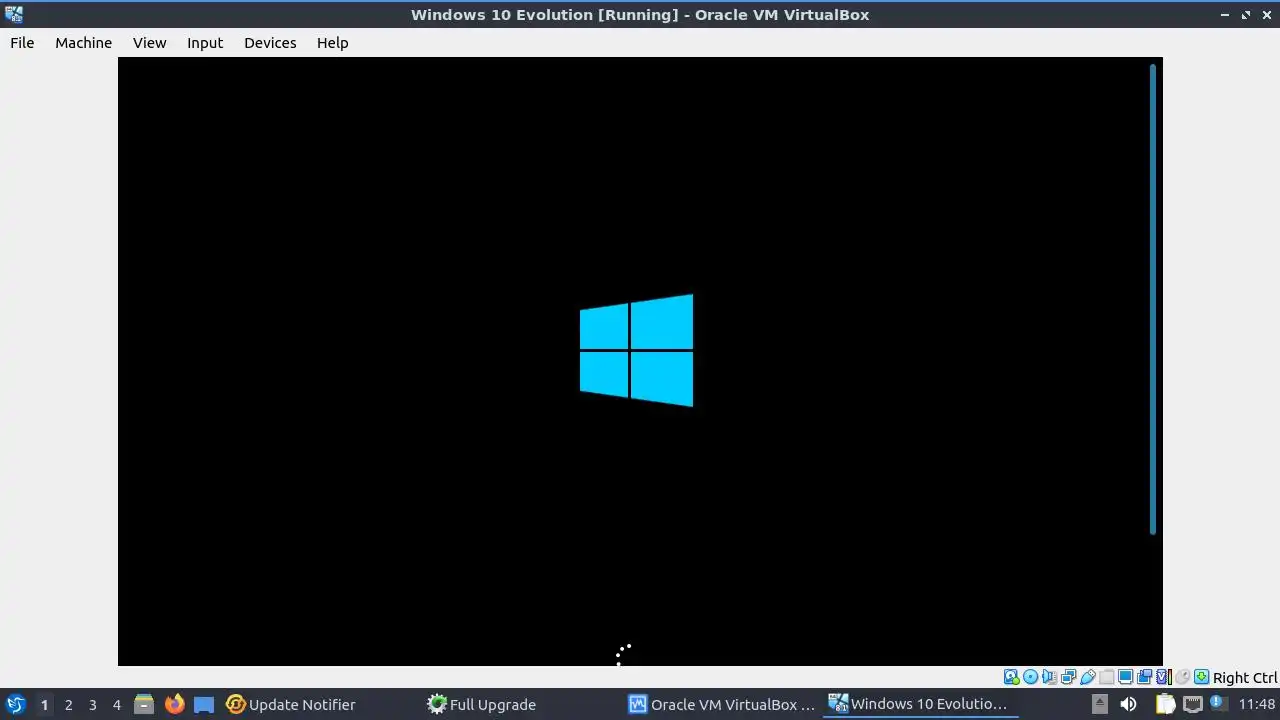Open the View menu
The height and width of the screenshot is (720, 1280).
click(149, 43)
